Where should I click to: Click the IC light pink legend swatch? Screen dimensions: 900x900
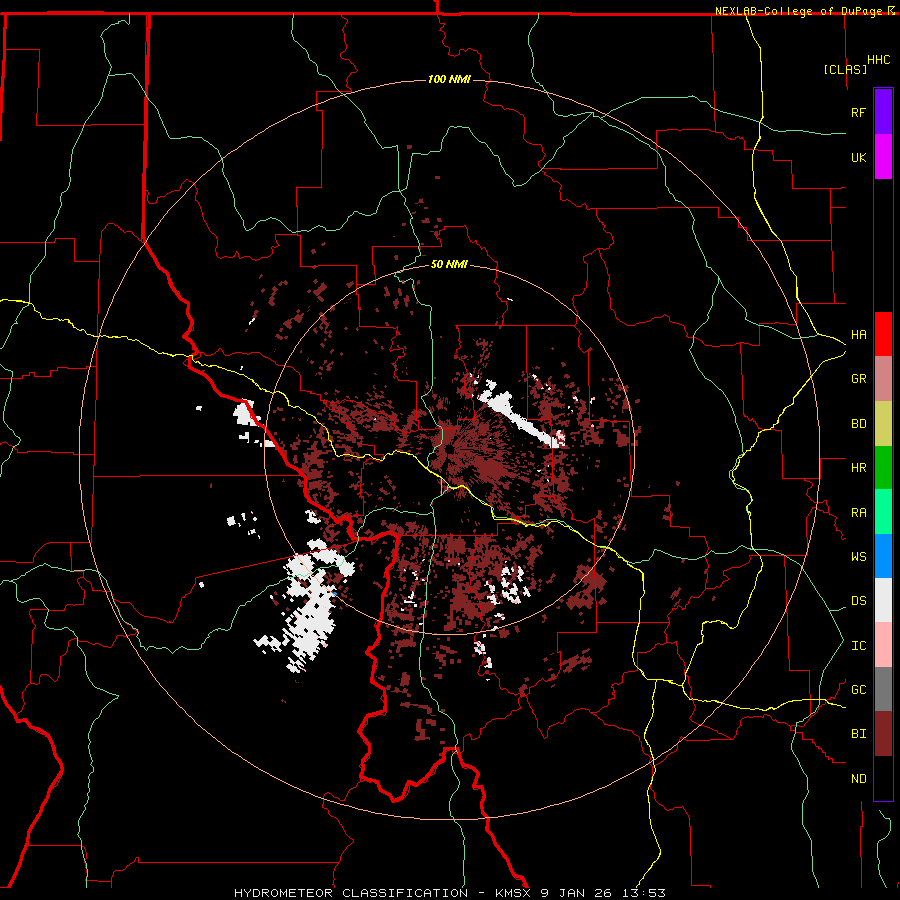pos(883,645)
